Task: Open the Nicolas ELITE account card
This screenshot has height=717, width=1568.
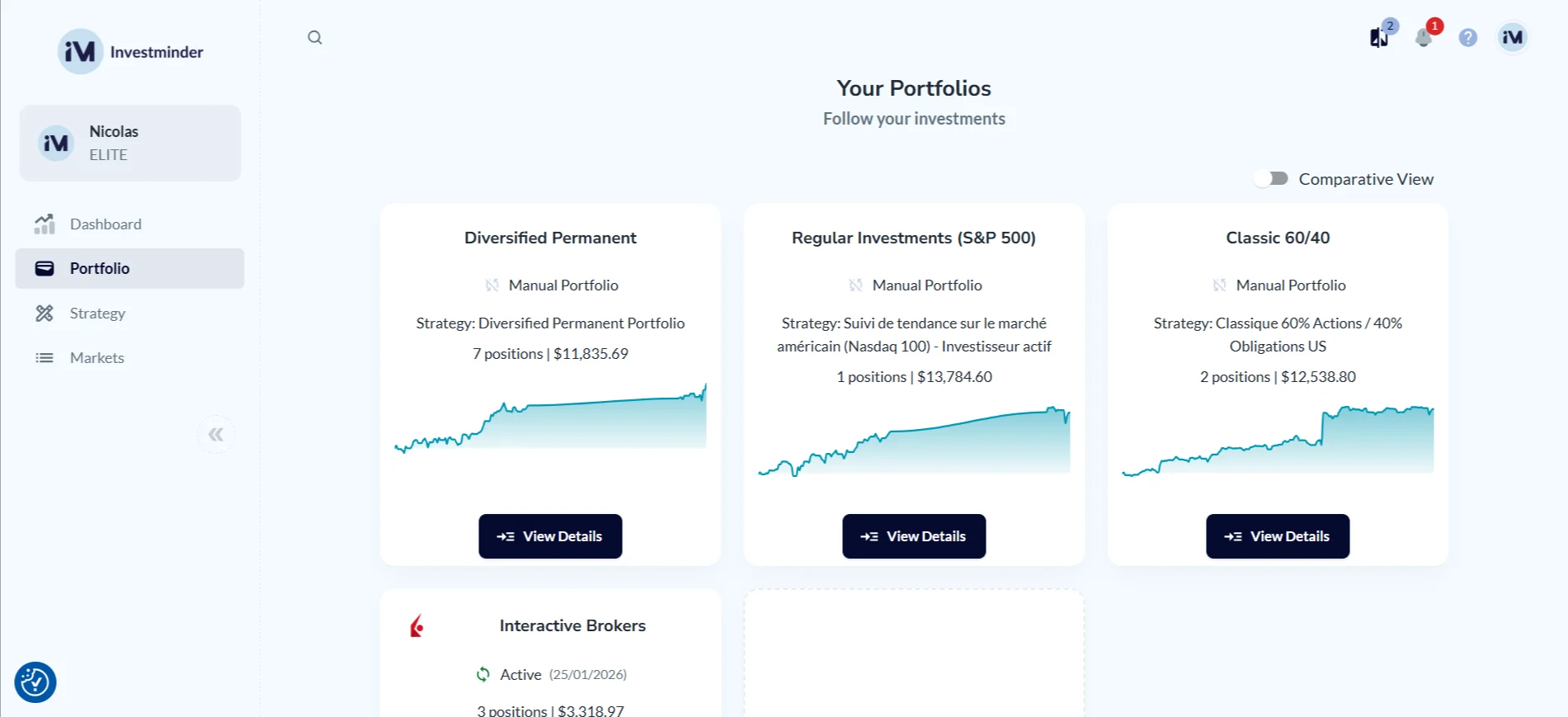Action: (x=130, y=143)
